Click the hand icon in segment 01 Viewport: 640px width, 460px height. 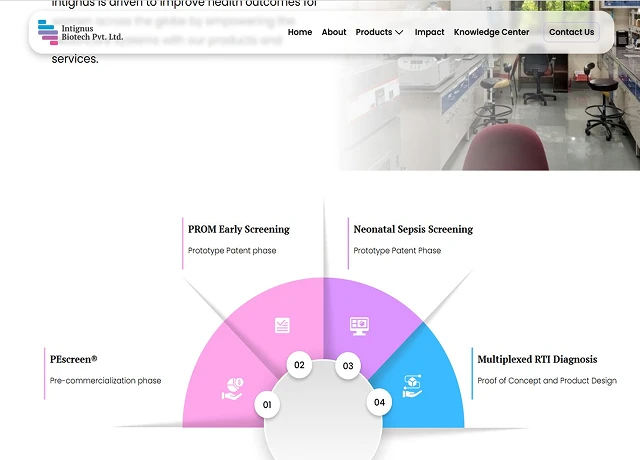click(x=233, y=389)
